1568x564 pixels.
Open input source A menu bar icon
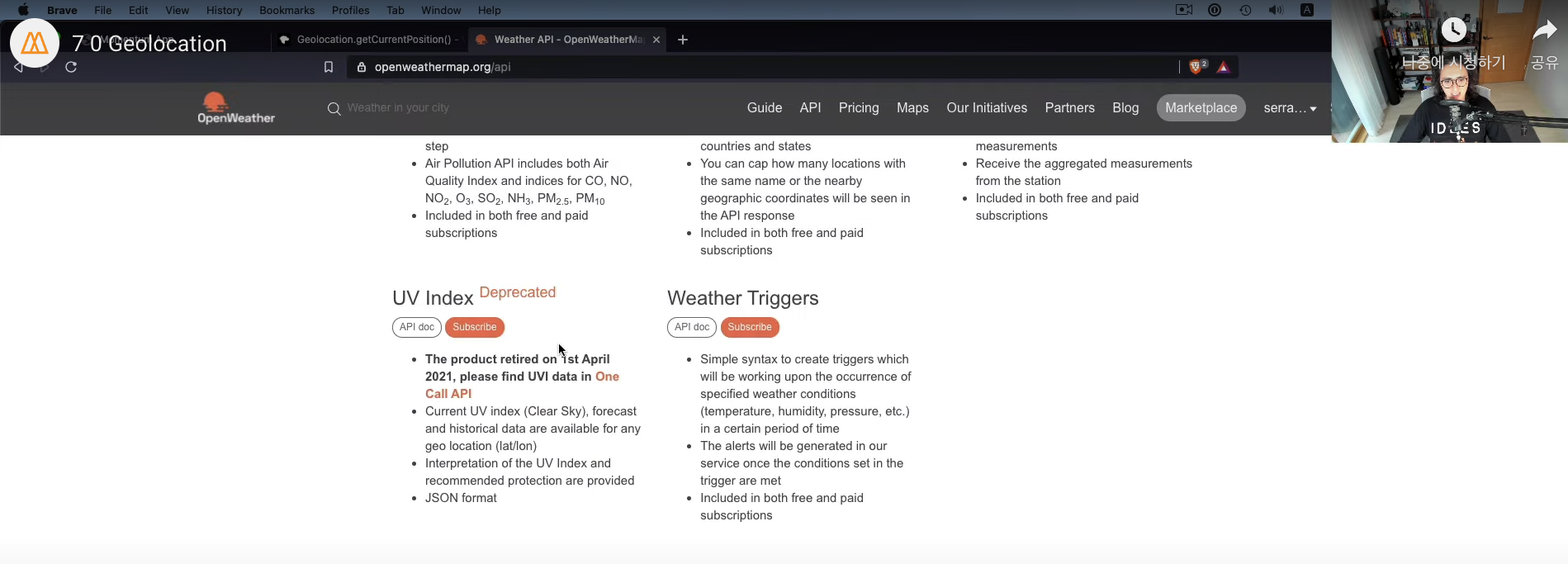tap(1307, 10)
